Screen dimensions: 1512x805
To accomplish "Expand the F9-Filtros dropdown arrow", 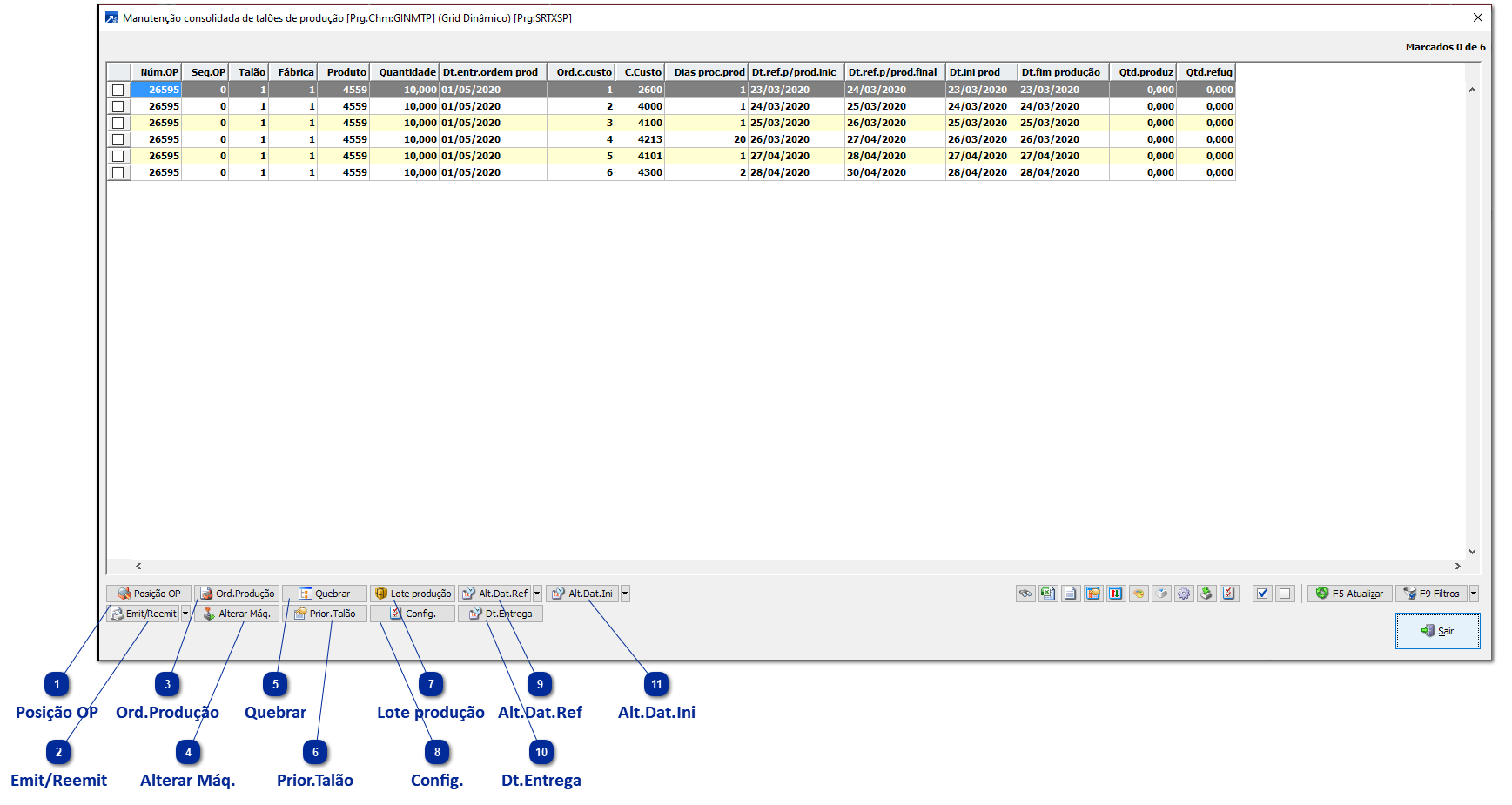I will (x=1474, y=594).
